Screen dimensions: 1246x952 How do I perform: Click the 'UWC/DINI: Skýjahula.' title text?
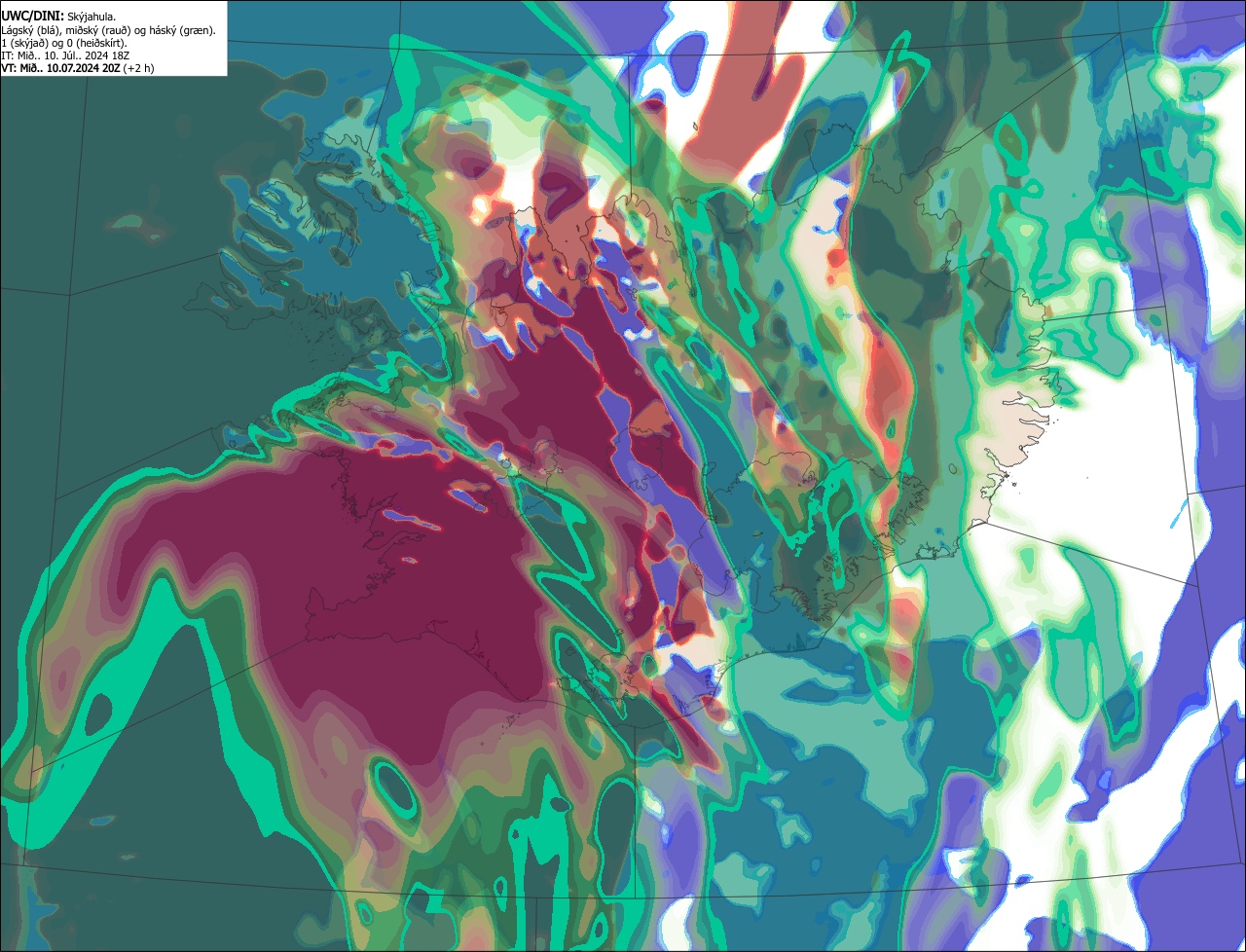[x=59, y=18]
